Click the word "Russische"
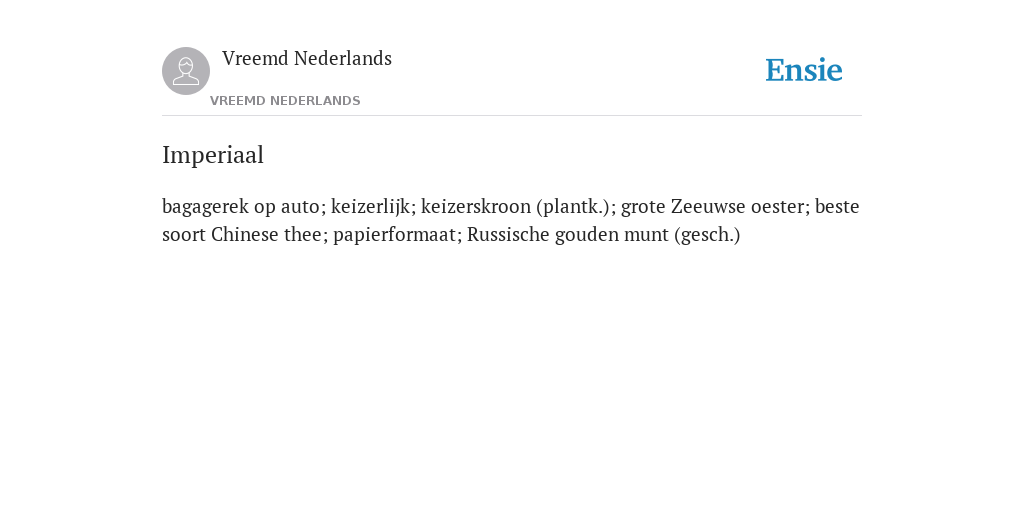Viewport: 1024px width, 512px height. pos(508,234)
